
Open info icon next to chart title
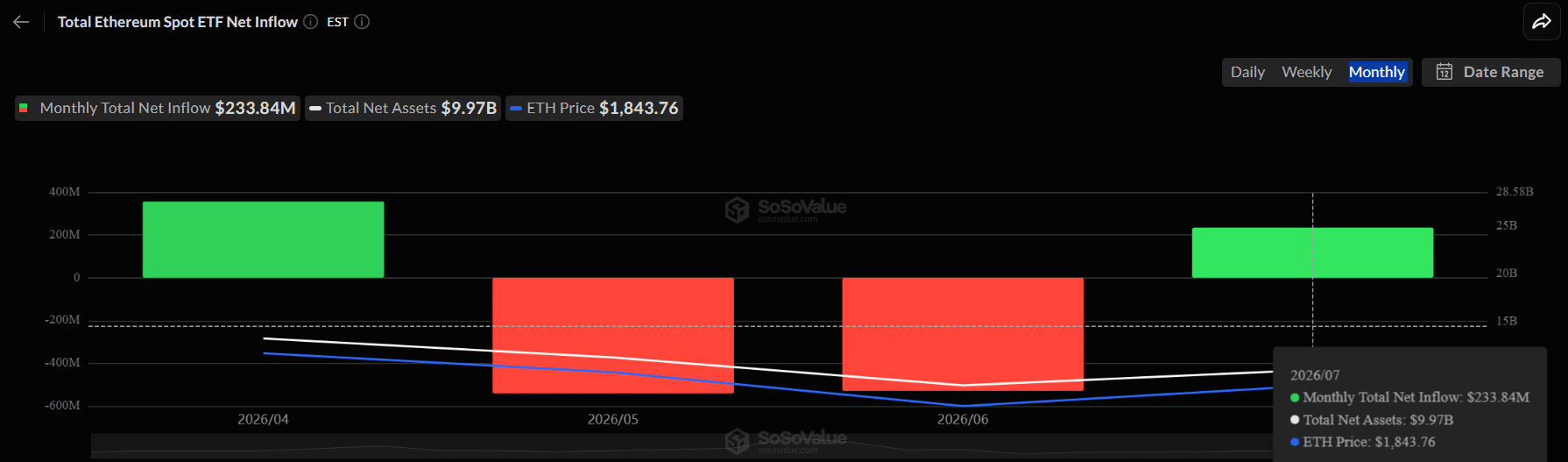(310, 22)
